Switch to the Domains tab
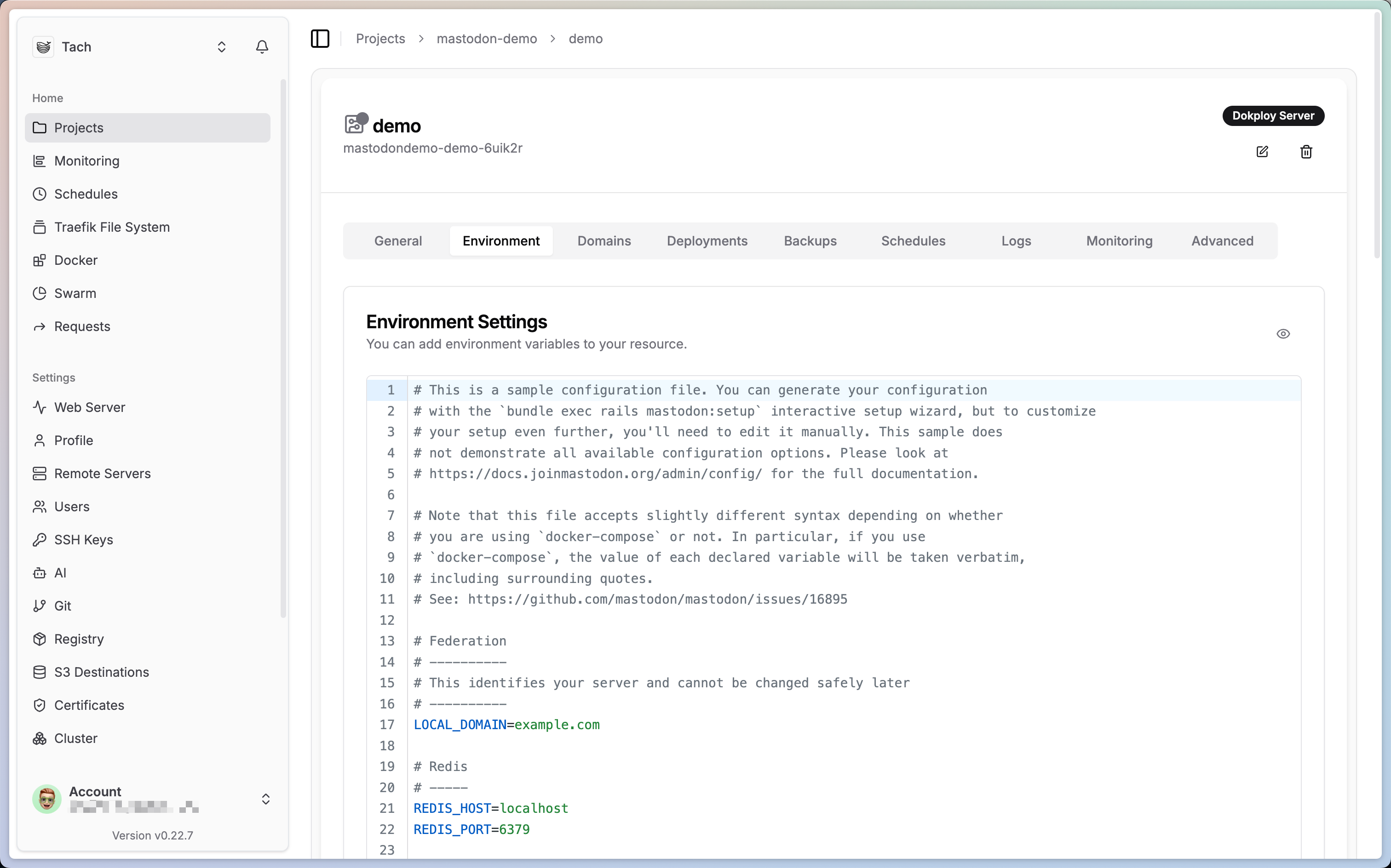Screen dimensions: 1391x868 click(604, 240)
